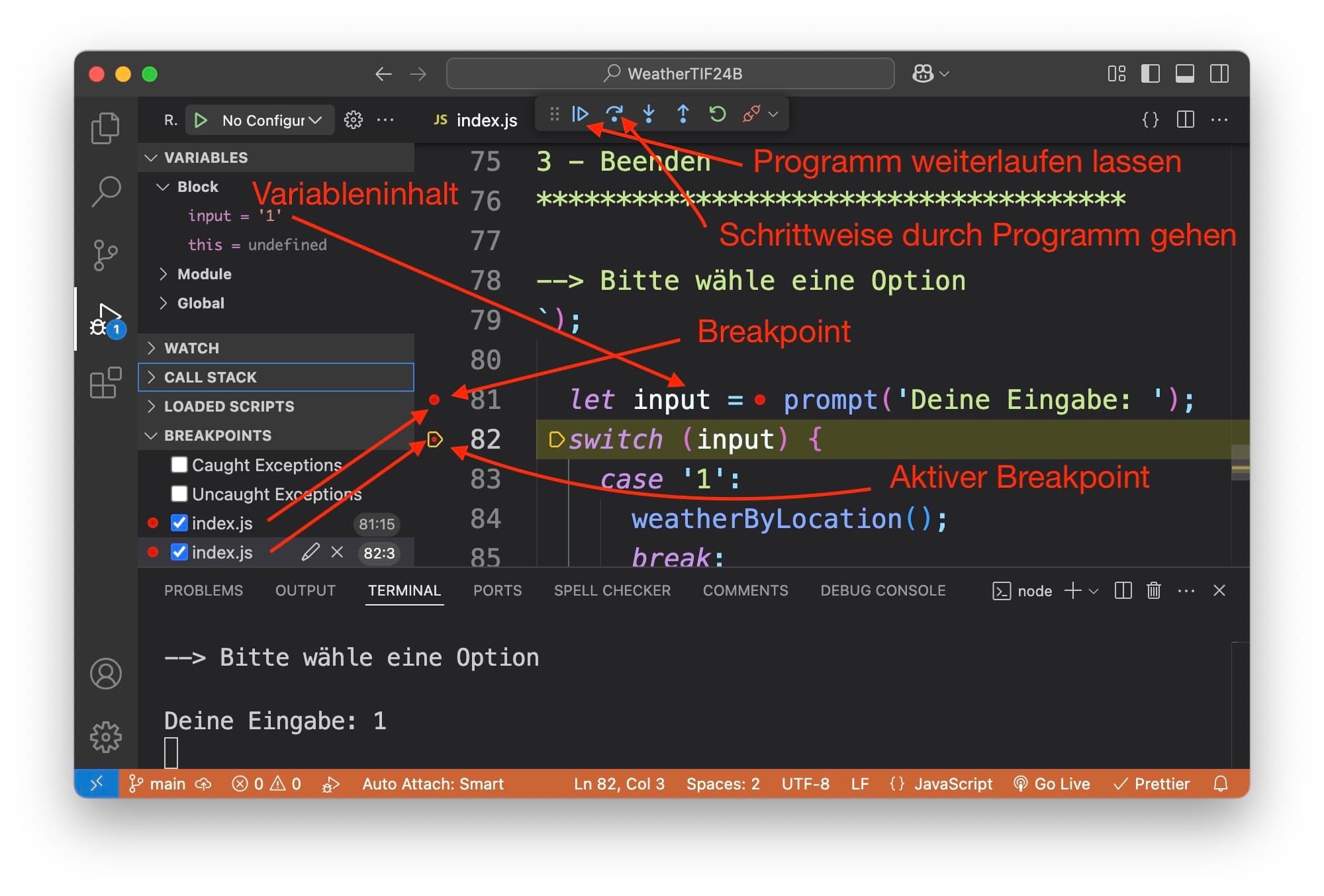Image resolution: width=1324 pixels, height=896 pixels.
Task: Restart the debug session via restart icon
Action: tap(717, 114)
